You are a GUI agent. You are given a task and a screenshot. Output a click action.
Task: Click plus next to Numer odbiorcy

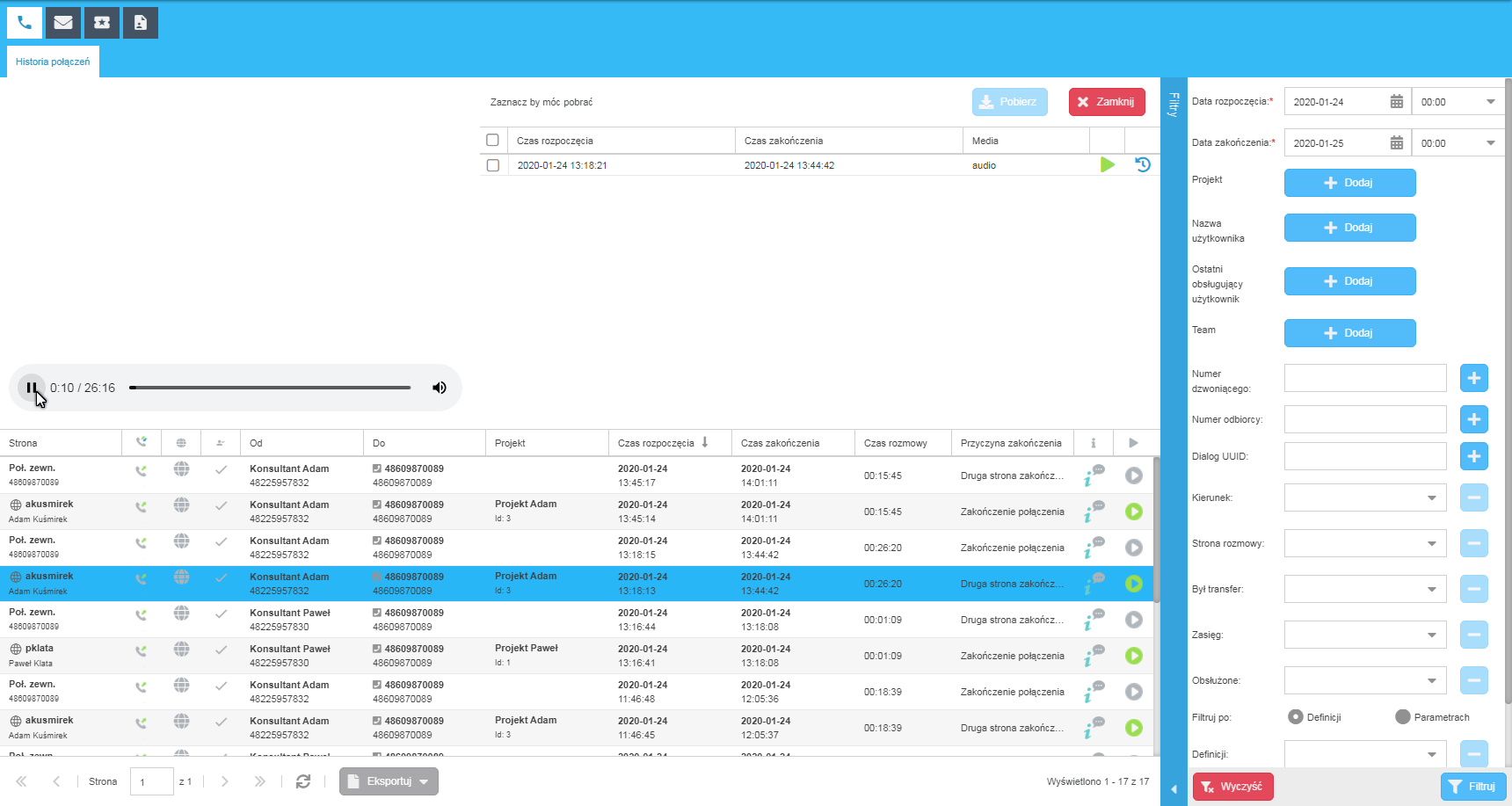[x=1474, y=419]
